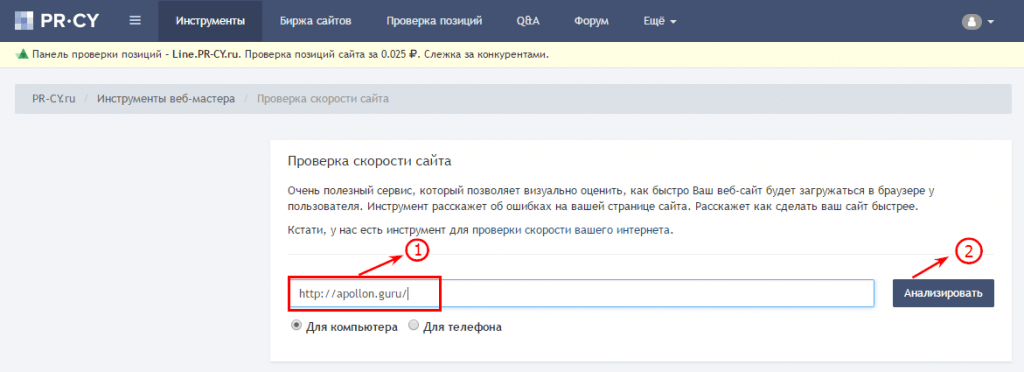Viewport: 1024px width, 372px height.
Task: Open "Проверка позиций" in the navbar
Action: pos(434,21)
